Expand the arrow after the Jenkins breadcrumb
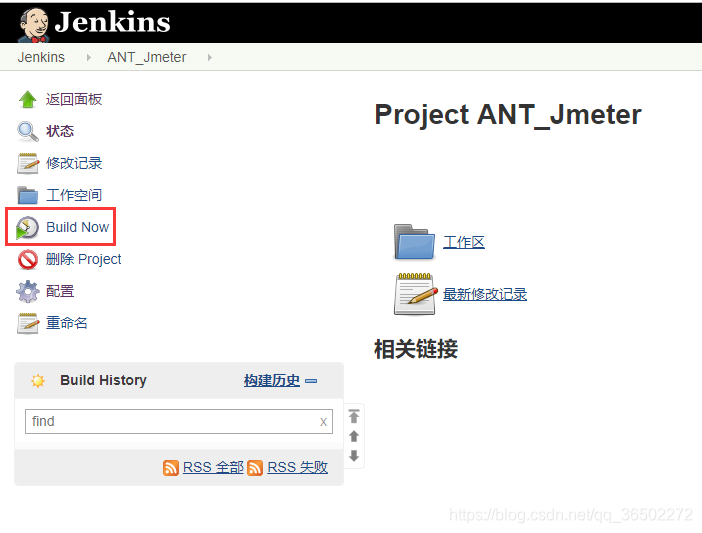This screenshot has width=702, height=533. [x=89, y=58]
